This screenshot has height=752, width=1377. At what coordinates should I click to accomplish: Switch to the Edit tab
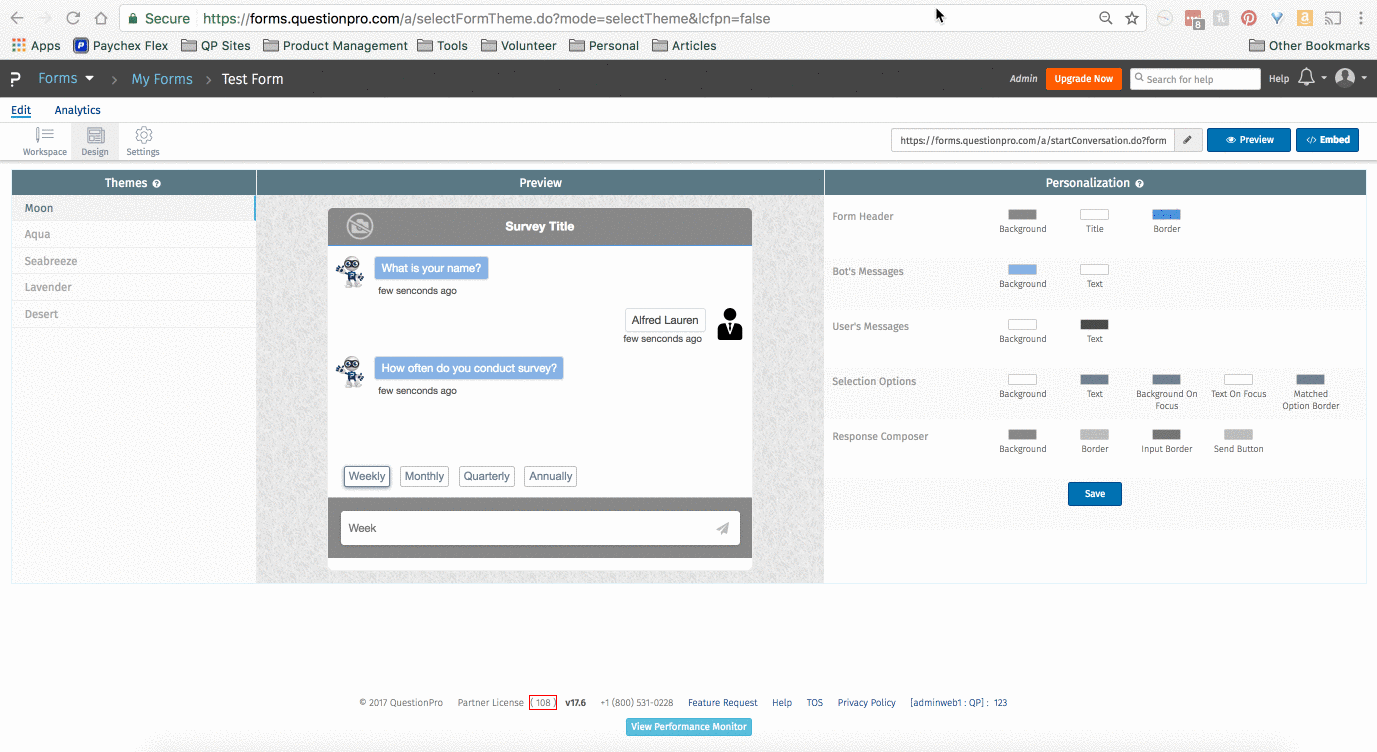(21, 110)
